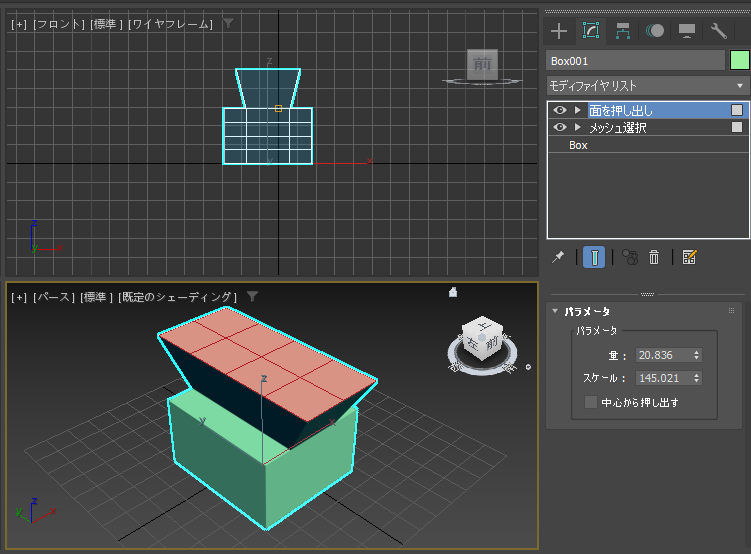This screenshot has height=554, width=751.
Task: Open the モディファイヤリスト dropdown
Action: [647, 86]
